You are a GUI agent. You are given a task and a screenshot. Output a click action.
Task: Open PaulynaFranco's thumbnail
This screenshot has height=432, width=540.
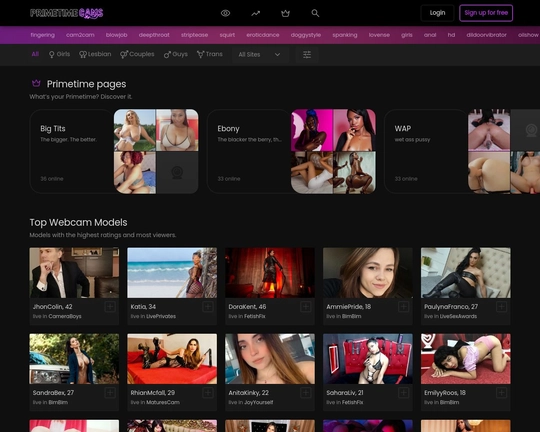[x=466, y=272]
